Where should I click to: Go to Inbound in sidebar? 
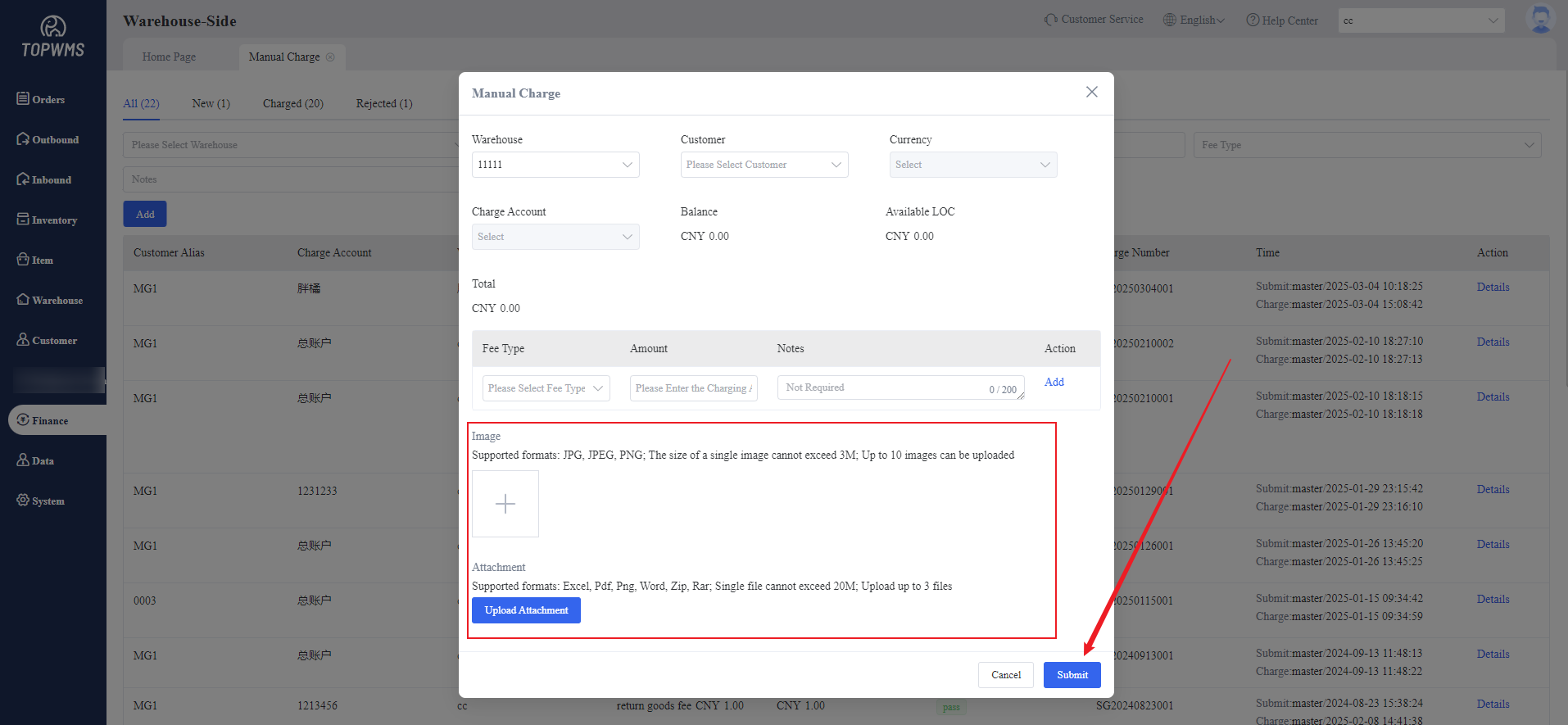click(44, 179)
